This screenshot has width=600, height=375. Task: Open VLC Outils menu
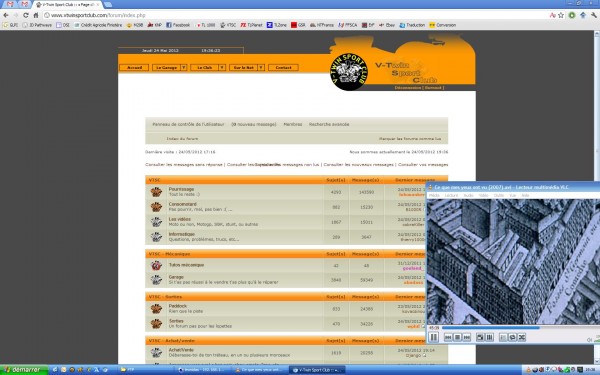pyautogui.click(x=499, y=195)
